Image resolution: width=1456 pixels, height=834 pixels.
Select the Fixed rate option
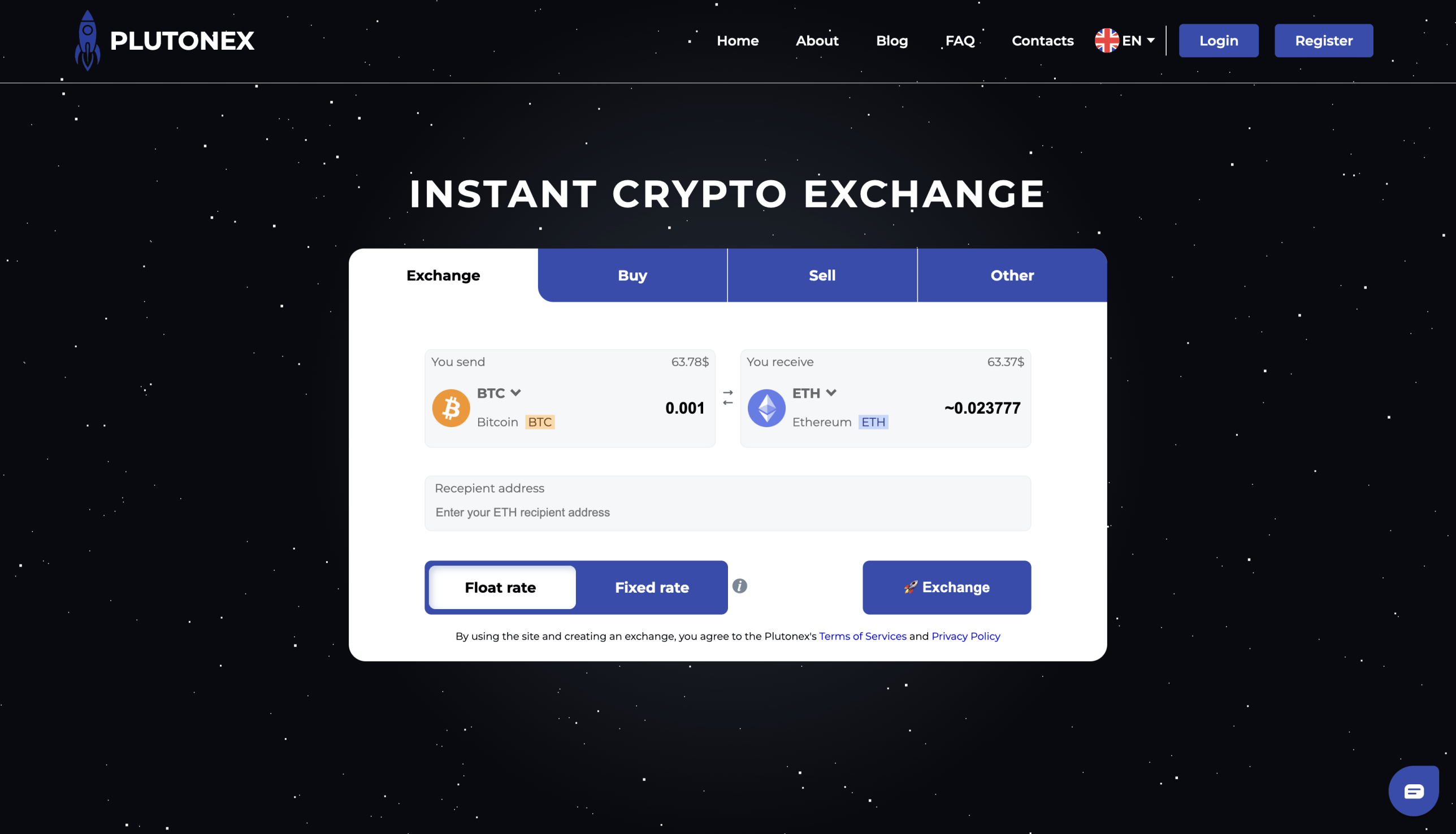[651, 587]
